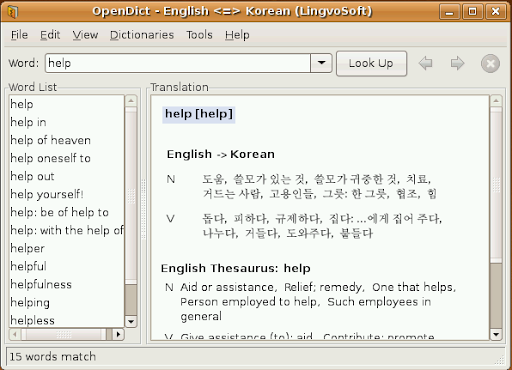Select 'helpless' in word list
This screenshot has width=512, height=370.
67,319
